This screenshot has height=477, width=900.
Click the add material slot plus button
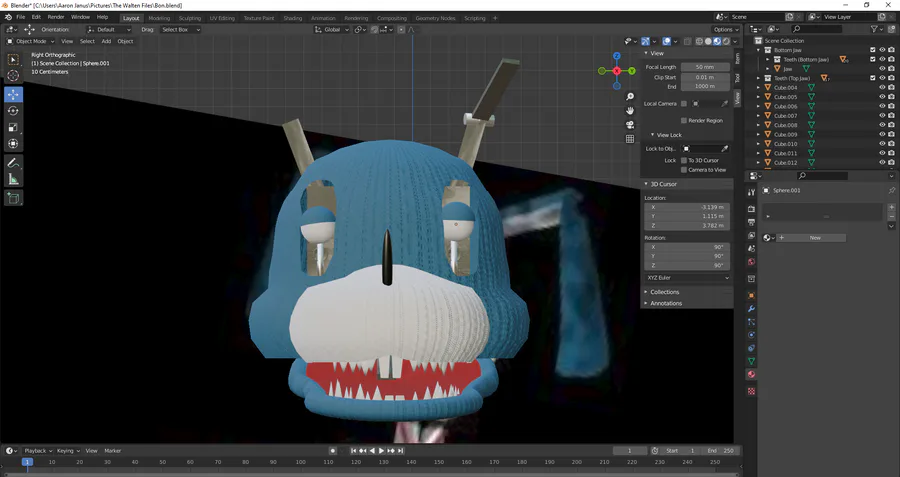point(891,208)
